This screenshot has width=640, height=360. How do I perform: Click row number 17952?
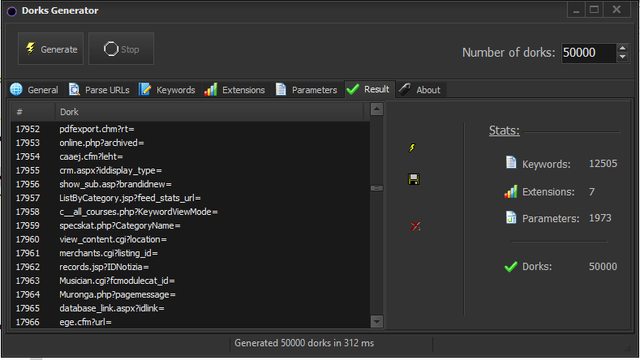28,129
